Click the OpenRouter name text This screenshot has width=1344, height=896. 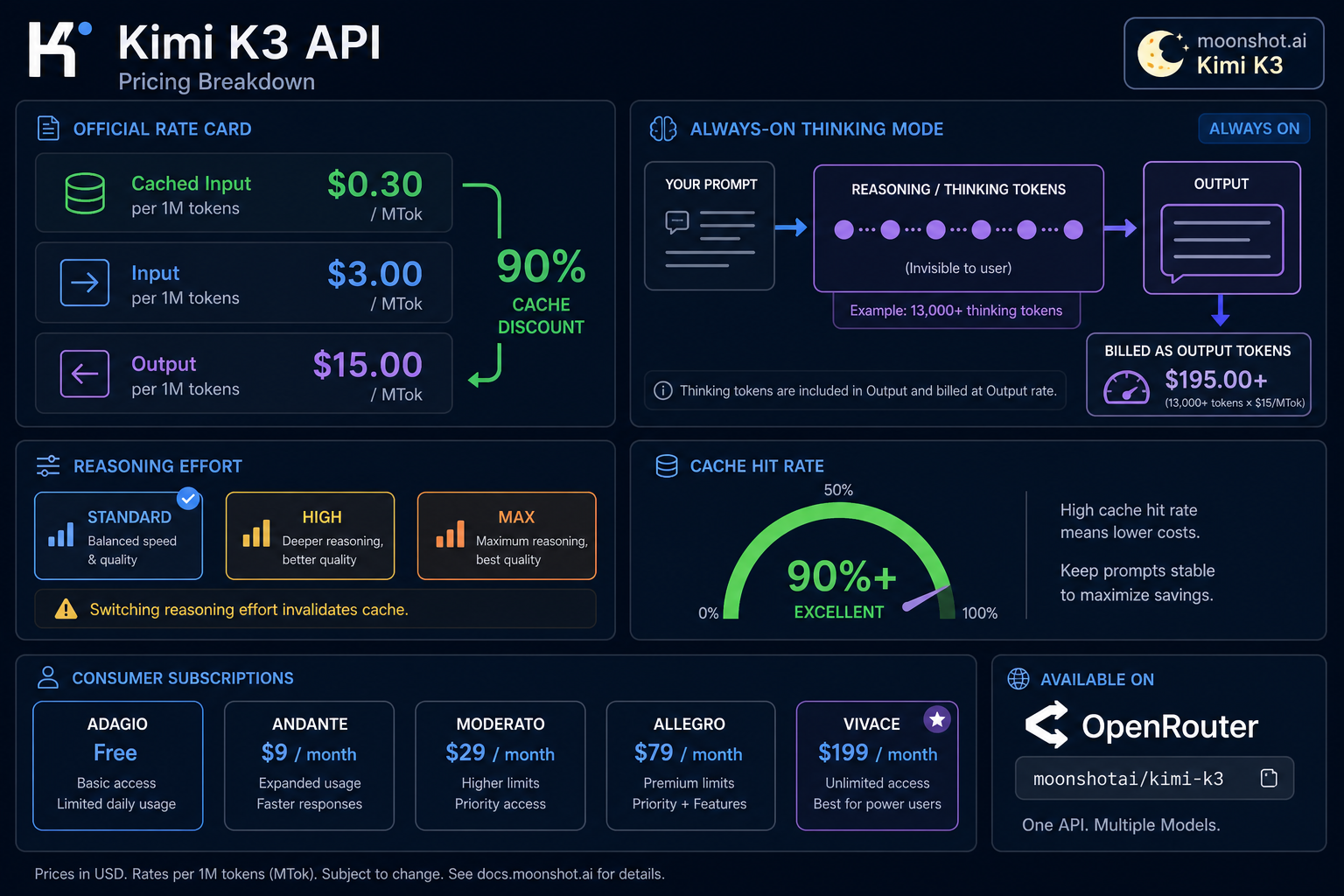click(1170, 726)
